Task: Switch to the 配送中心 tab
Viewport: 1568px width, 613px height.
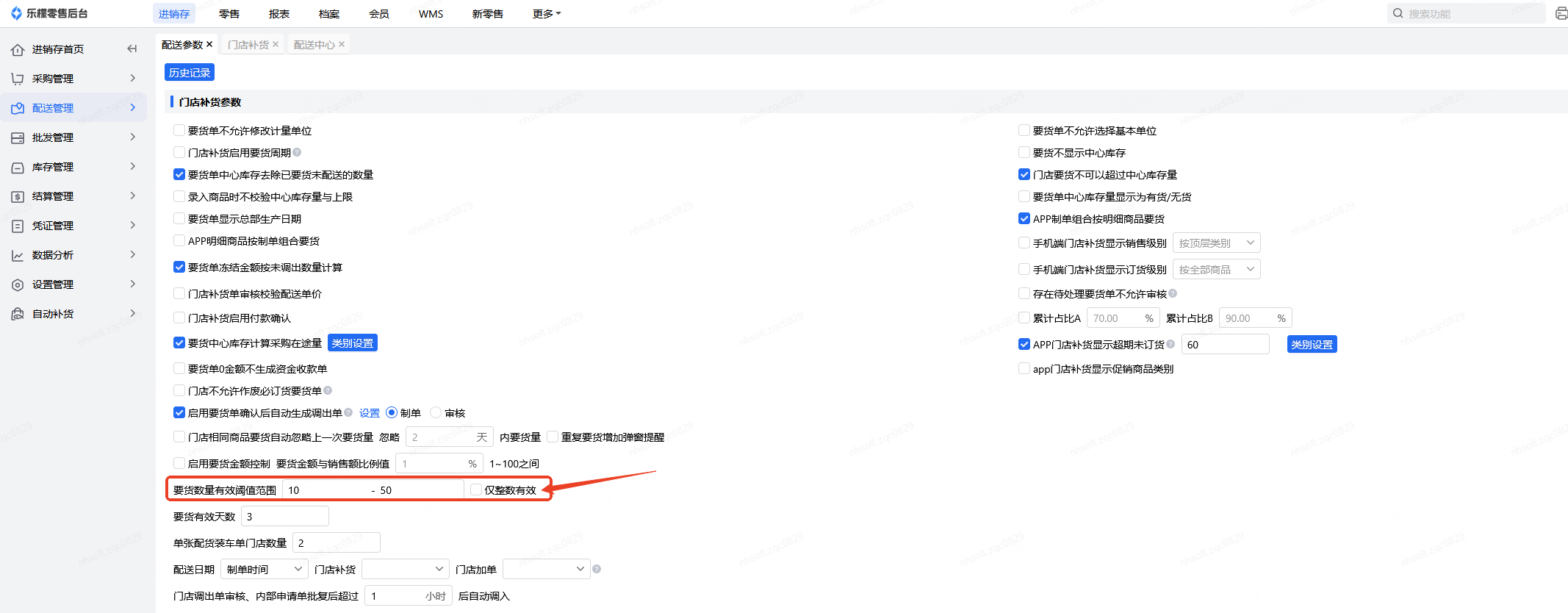Action: click(314, 45)
